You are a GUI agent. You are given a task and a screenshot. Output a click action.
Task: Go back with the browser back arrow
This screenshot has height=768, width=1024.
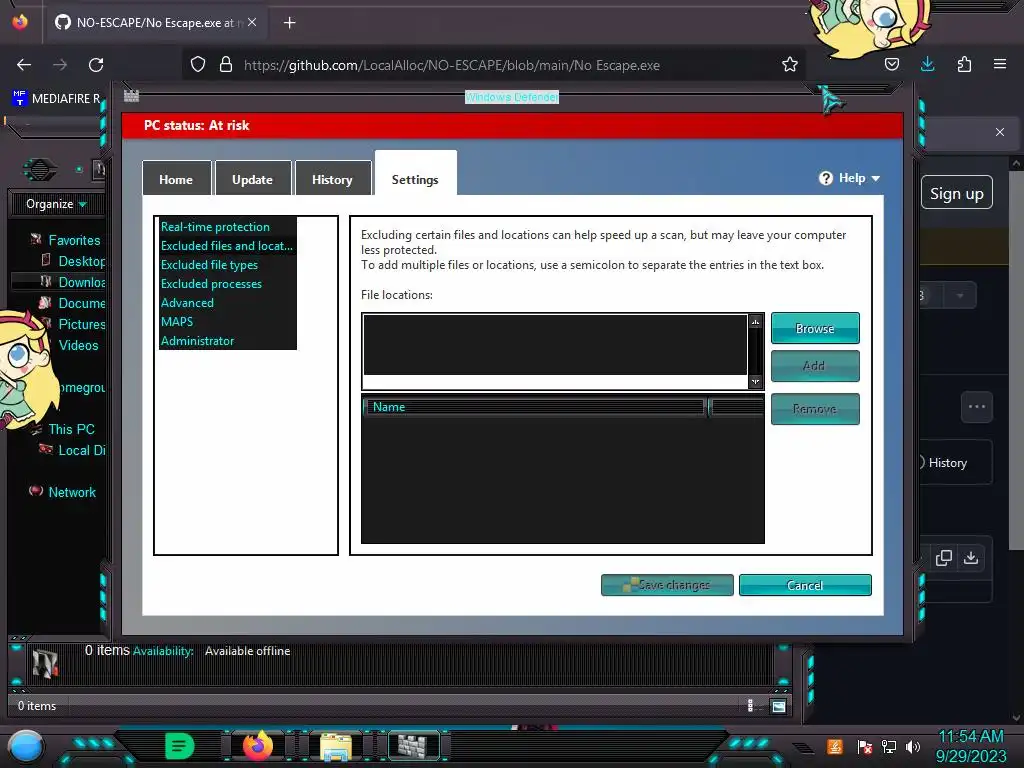point(24,65)
